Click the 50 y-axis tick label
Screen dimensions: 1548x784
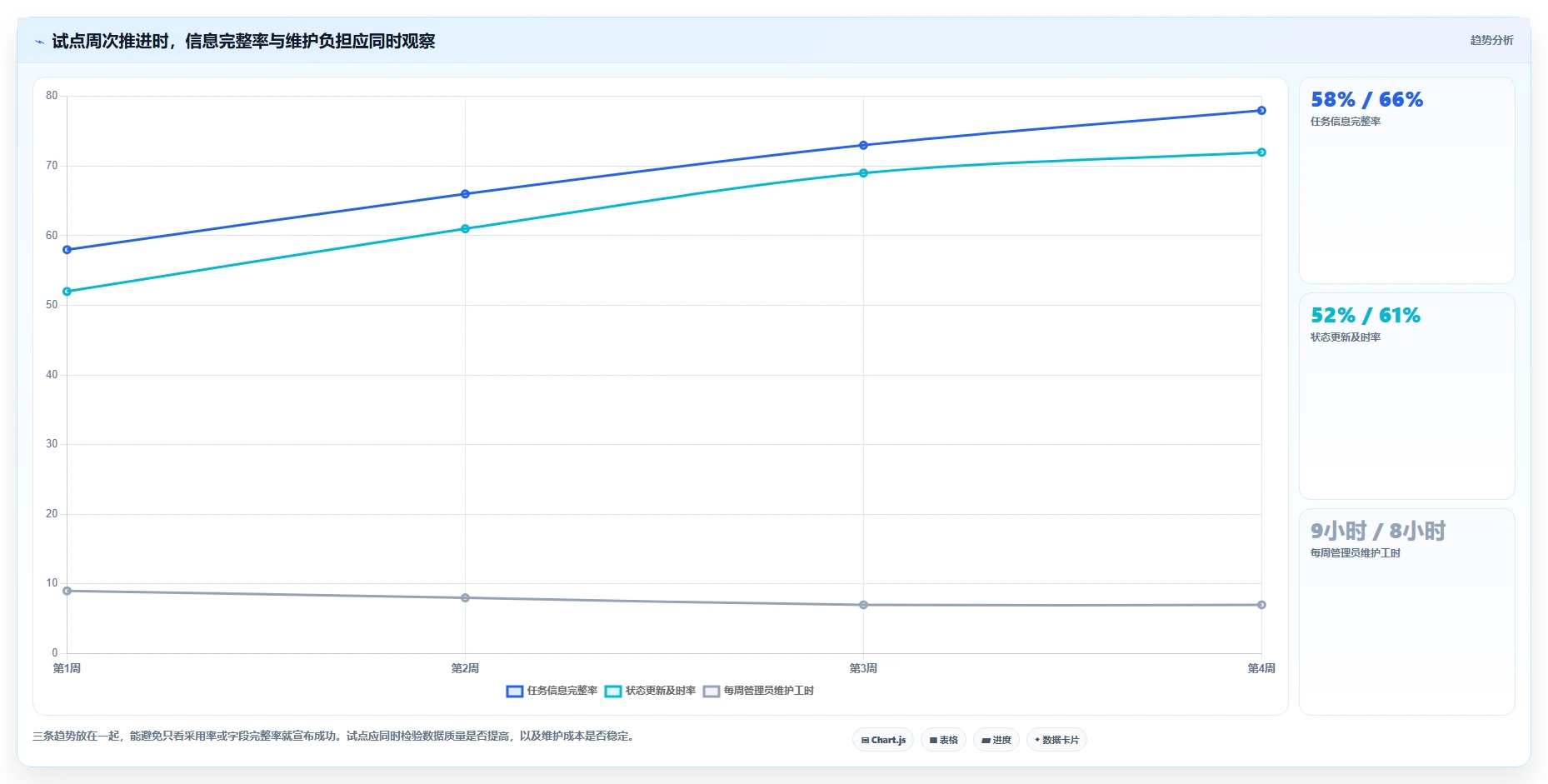(52, 305)
